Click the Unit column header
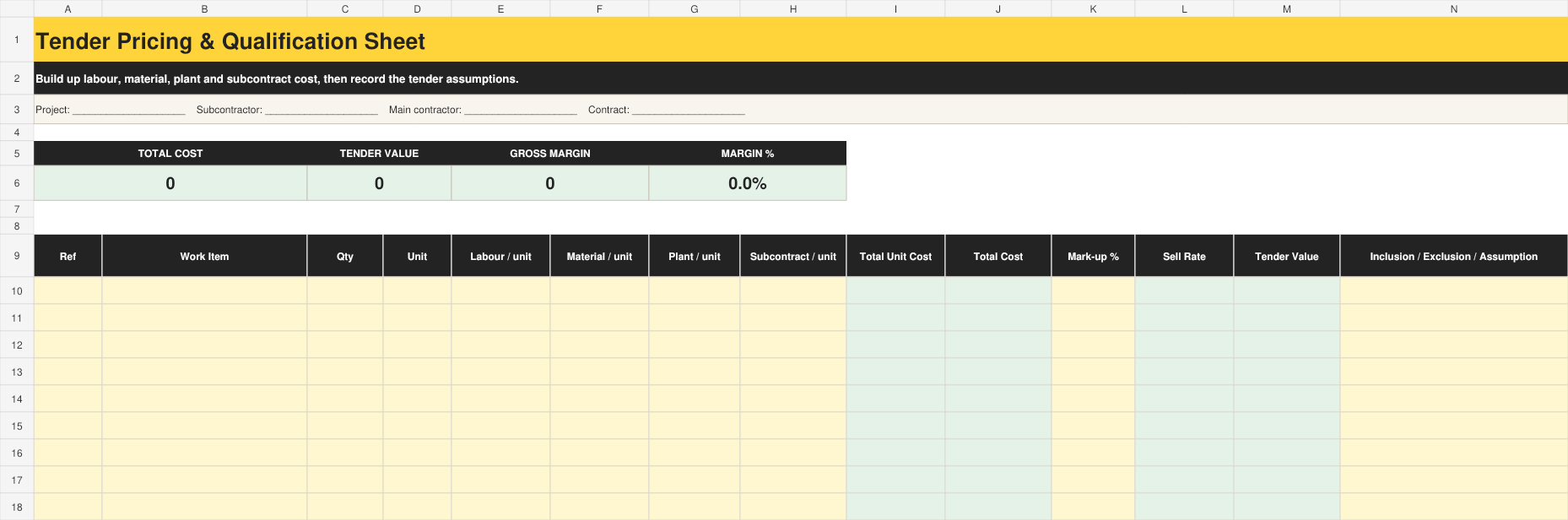Screen dimensions: 1568x520 point(417,257)
